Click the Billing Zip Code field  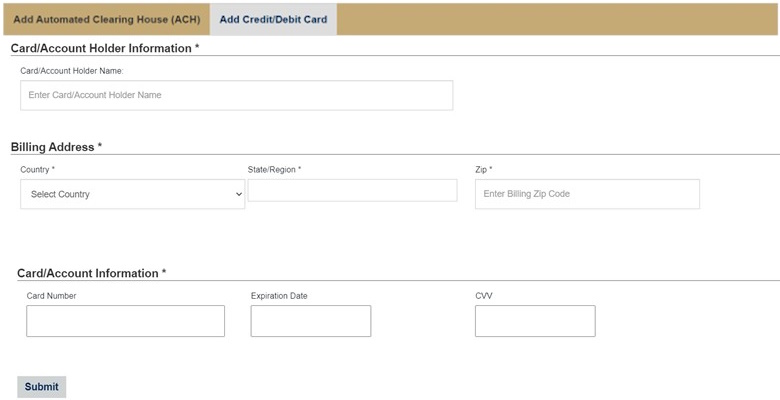coord(587,194)
